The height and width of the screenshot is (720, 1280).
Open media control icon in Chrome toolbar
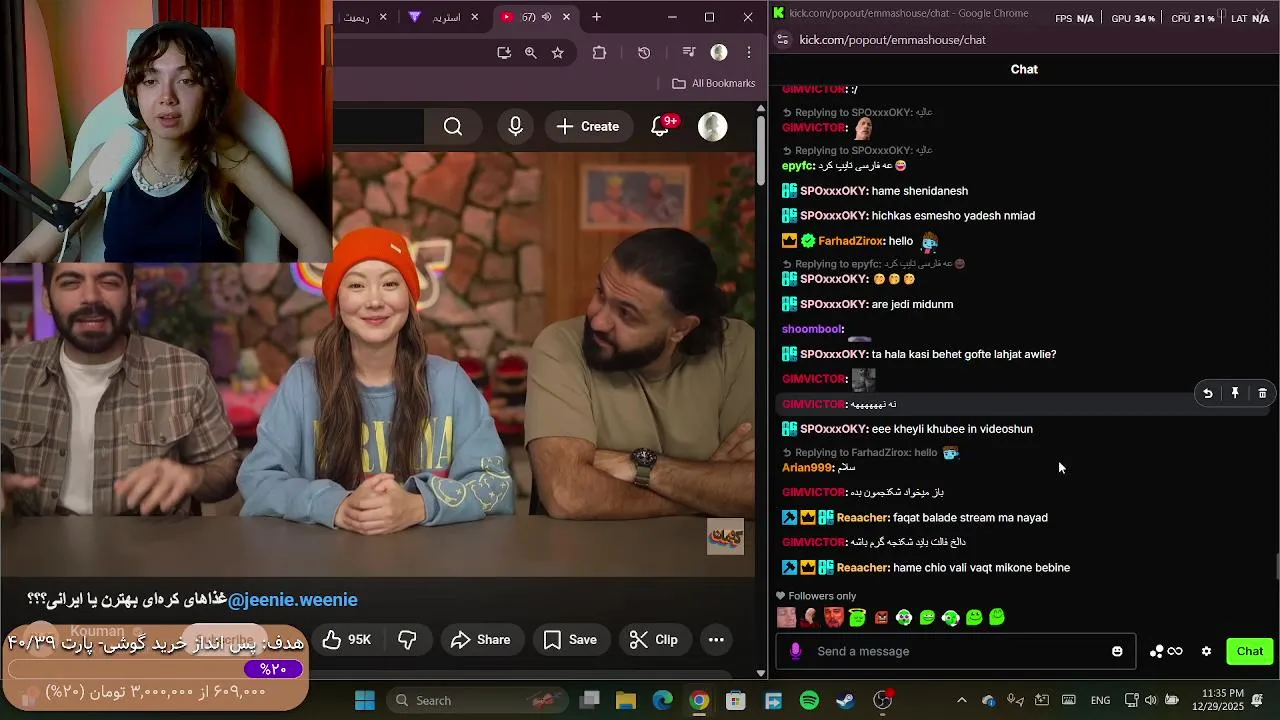click(x=688, y=52)
